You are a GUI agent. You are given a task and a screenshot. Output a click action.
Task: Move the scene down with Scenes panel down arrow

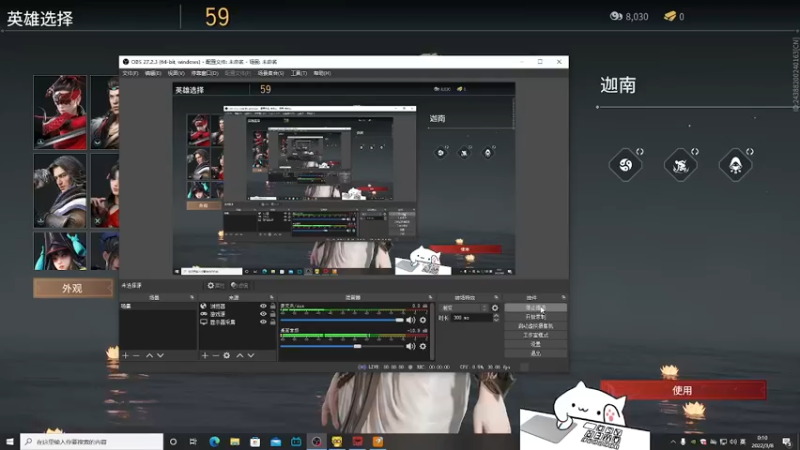point(160,355)
